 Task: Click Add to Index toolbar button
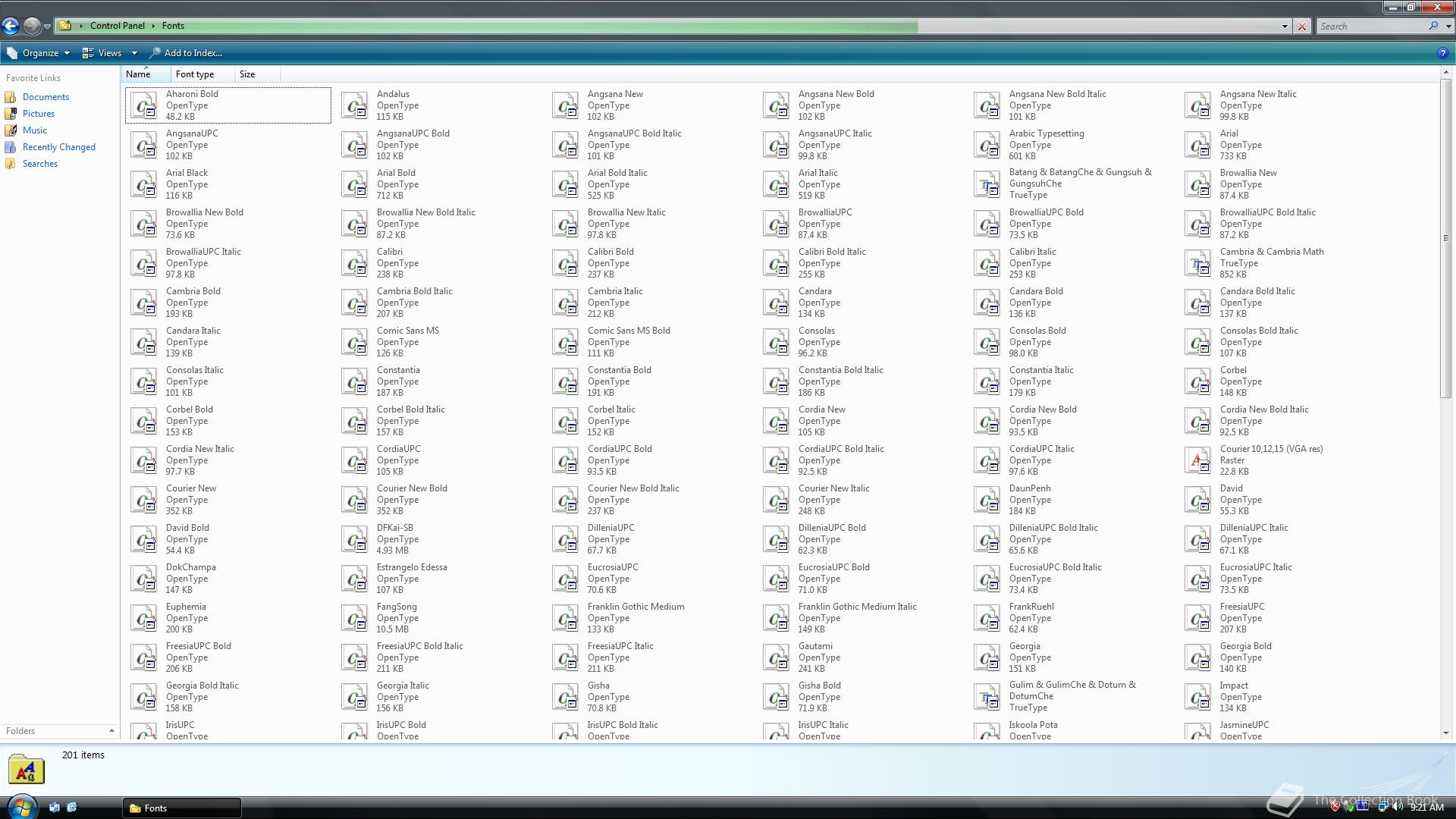tap(186, 53)
